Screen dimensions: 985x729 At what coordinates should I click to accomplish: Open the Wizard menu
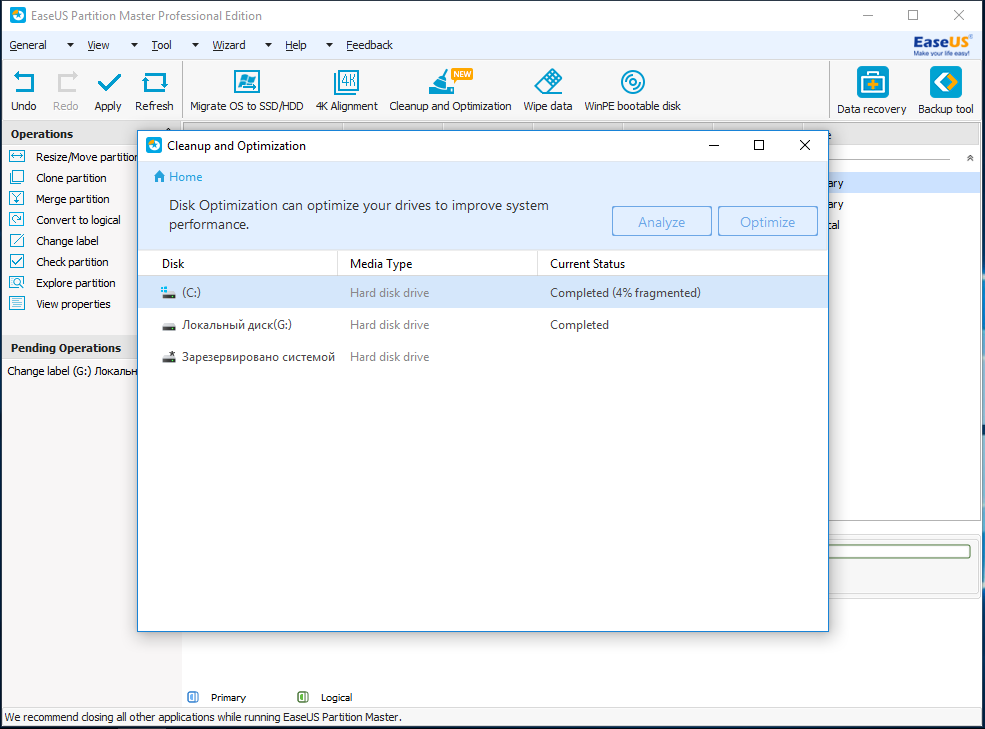[229, 45]
